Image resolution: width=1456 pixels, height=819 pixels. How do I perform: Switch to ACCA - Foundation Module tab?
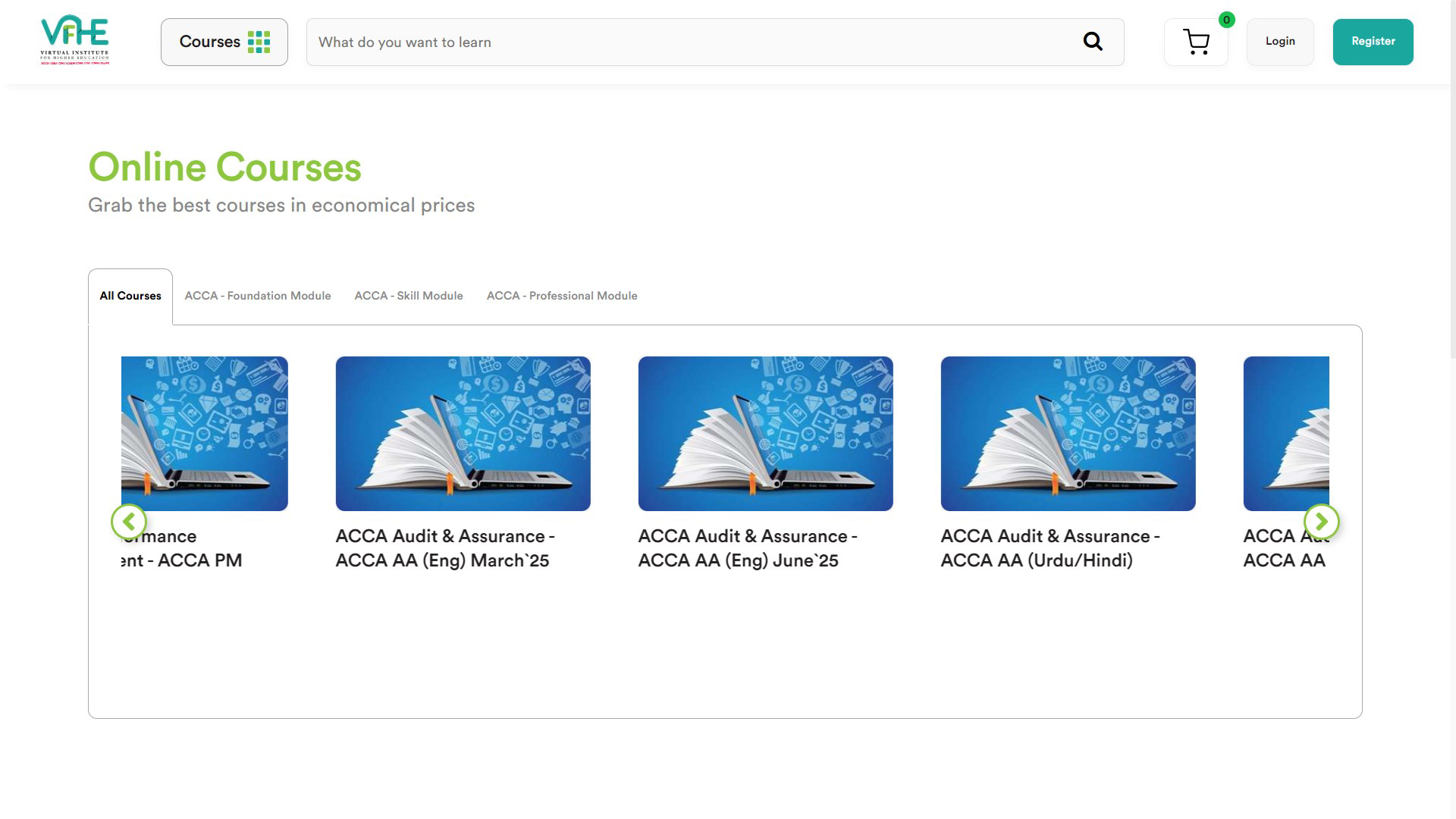[258, 296]
